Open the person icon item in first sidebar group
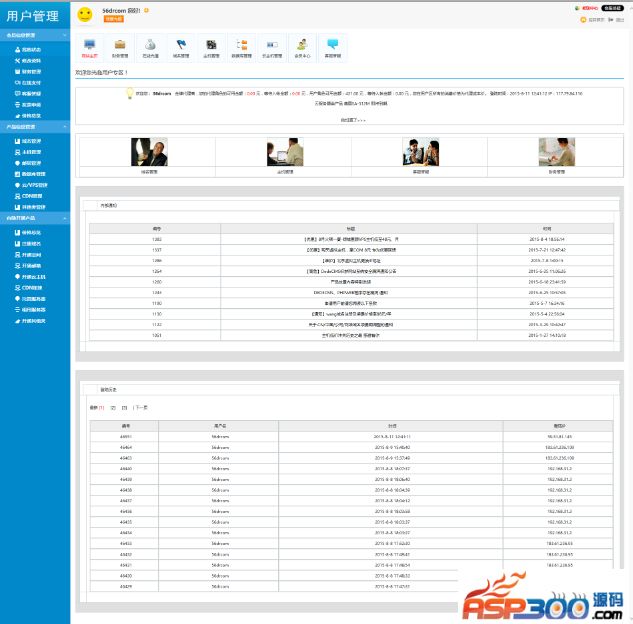The height and width of the screenshot is (624, 633). pyautogui.click(x=28, y=50)
